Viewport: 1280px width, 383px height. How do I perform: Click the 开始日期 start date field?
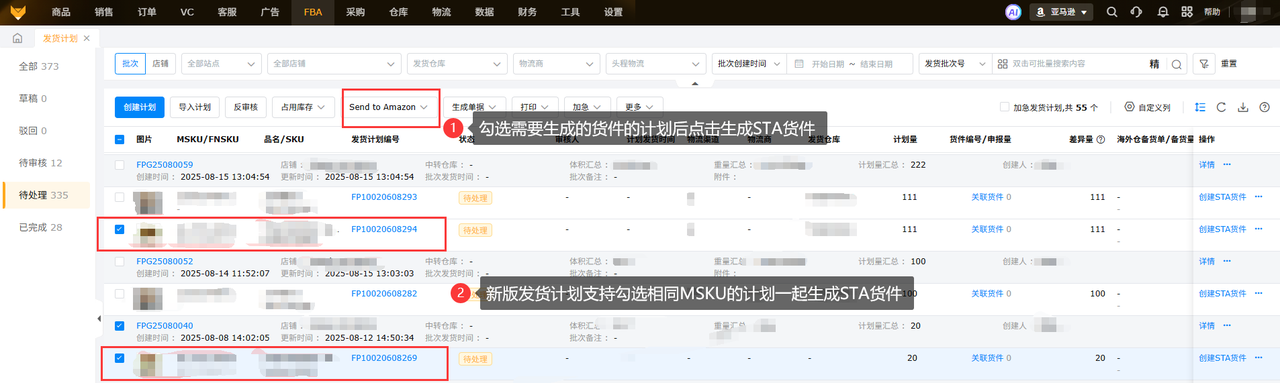click(828, 63)
